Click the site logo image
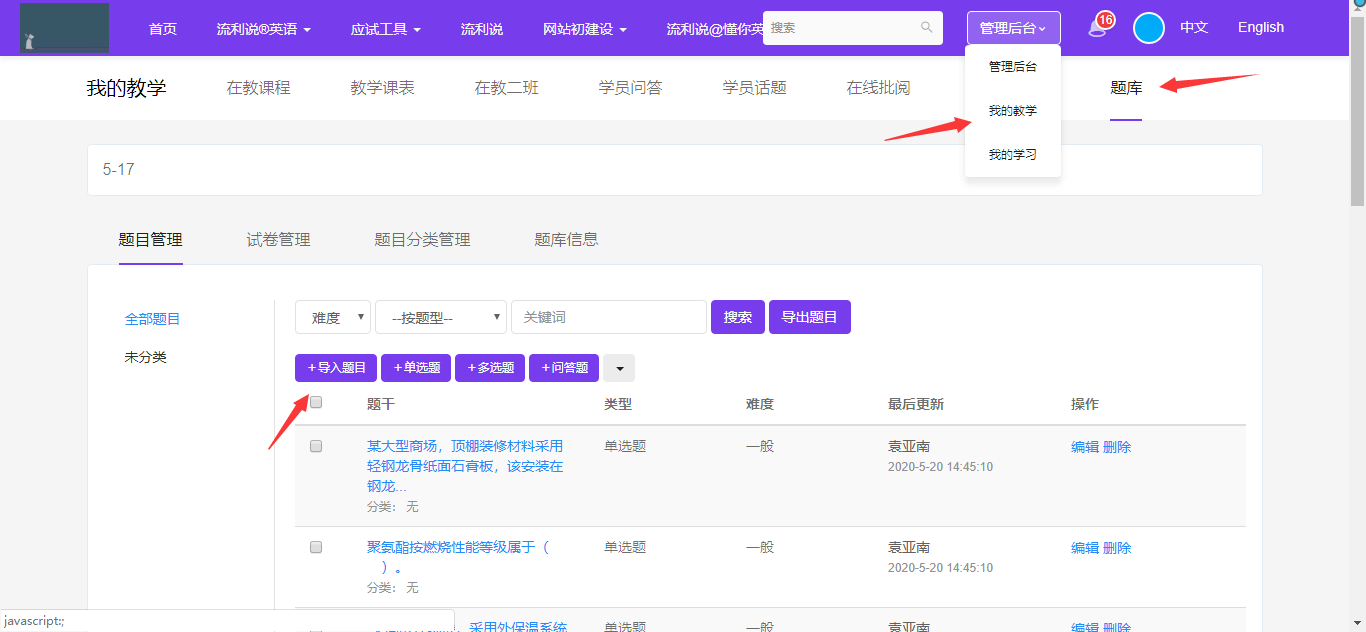Viewport: 1366px width, 632px height. pyautogui.click(x=64, y=28)
